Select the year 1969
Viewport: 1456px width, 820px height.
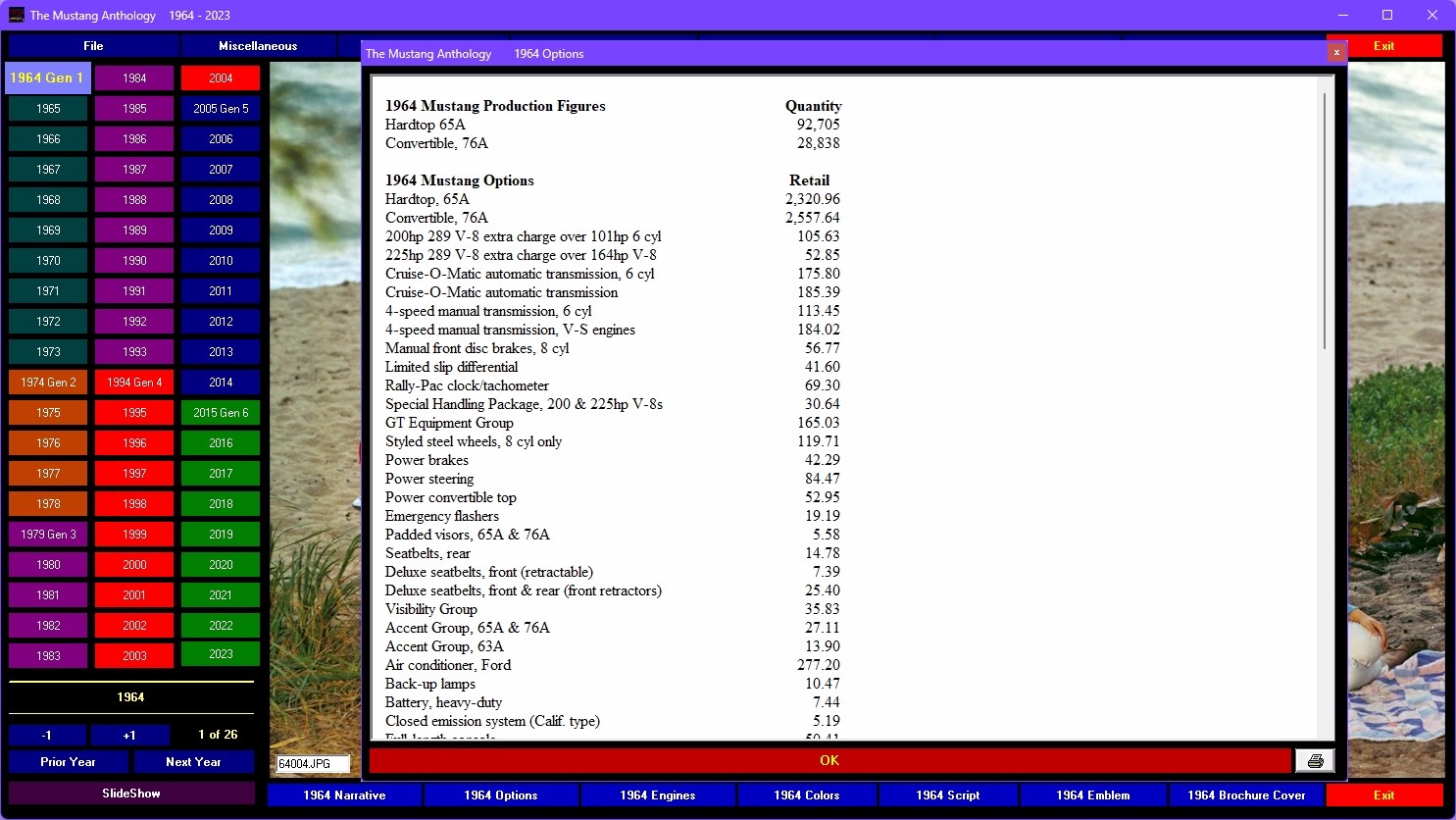[x=48, y=231]
